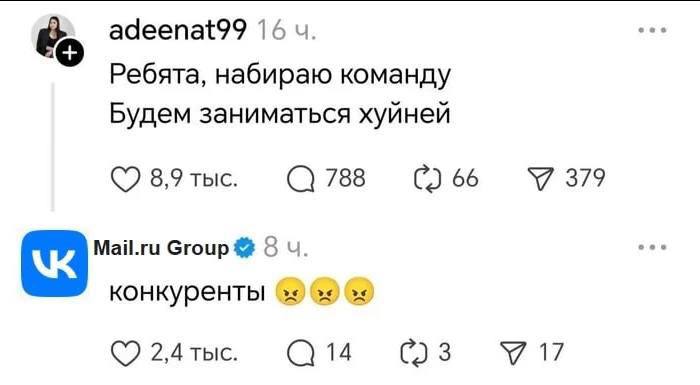Like the Mail.ru Group reply
This screenshot has width=700, height=385.
[125, 353]
